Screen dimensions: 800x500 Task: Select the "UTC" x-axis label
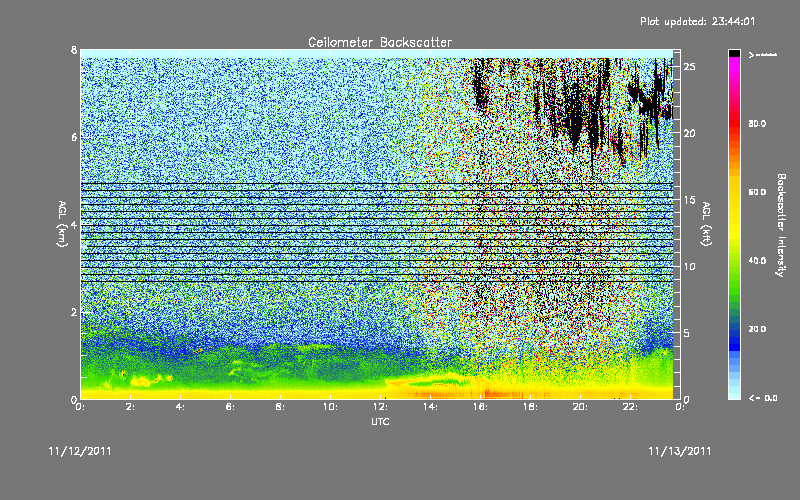pyautogui.click(x=380, y=421)
